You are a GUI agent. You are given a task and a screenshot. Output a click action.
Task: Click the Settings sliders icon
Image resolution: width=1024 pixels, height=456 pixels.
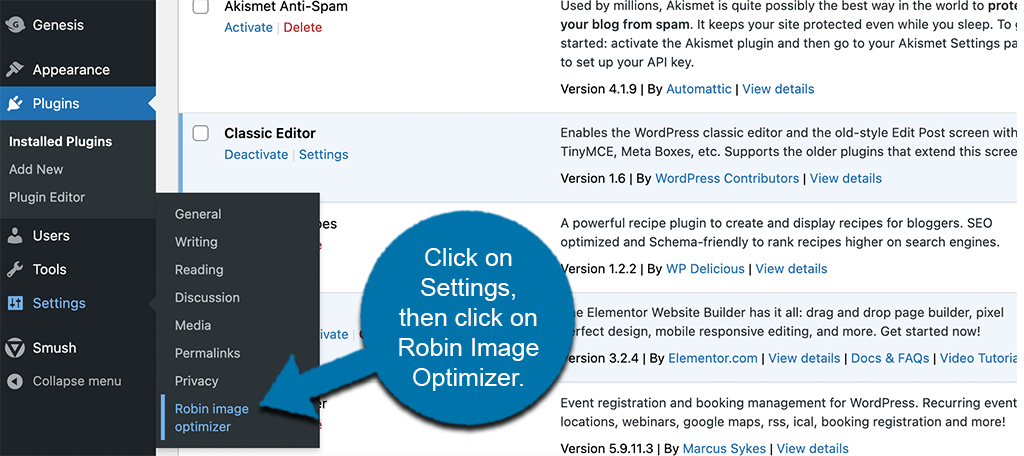click(15, 303)
